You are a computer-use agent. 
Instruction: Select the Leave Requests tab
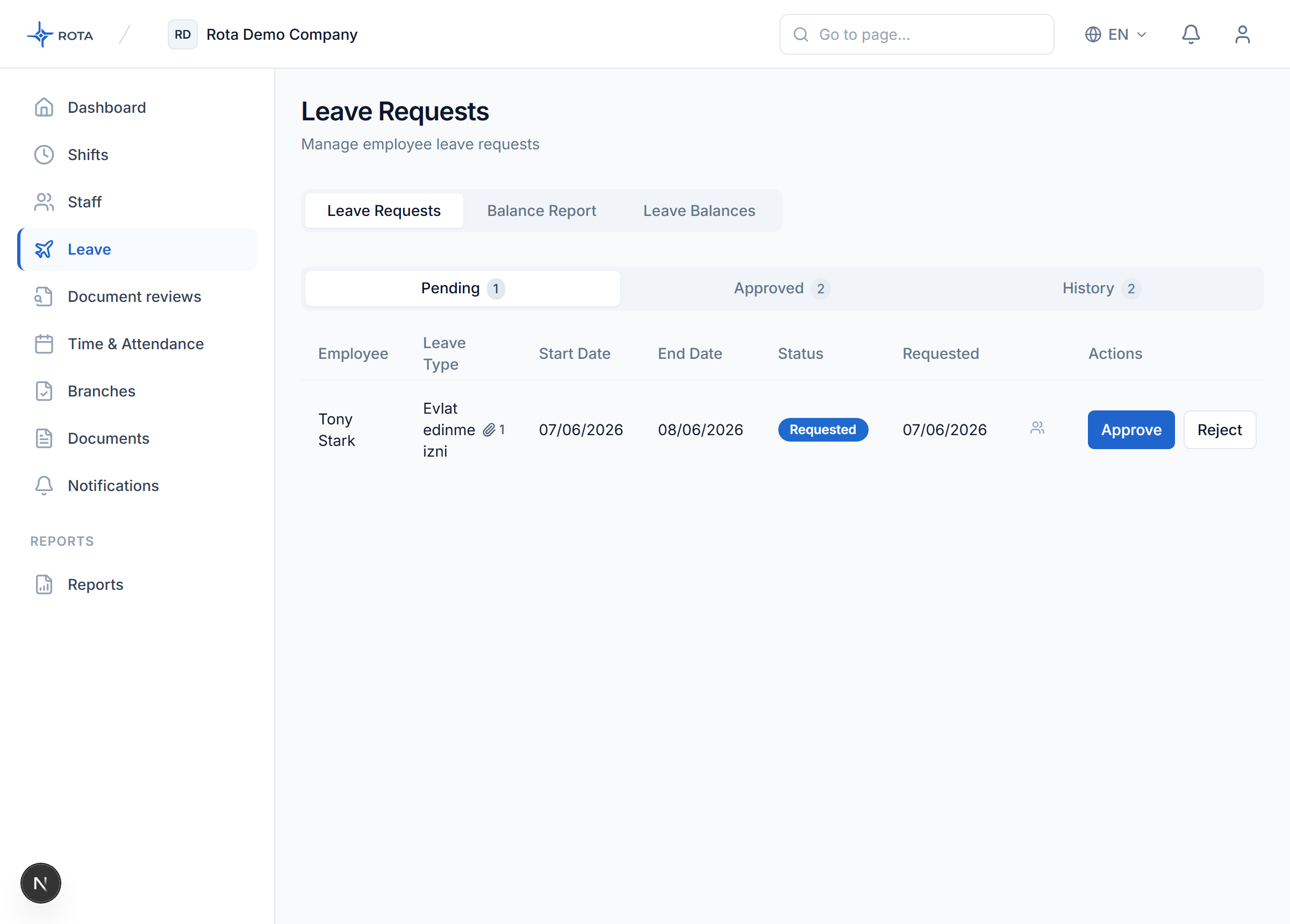[x=384, y=211]
